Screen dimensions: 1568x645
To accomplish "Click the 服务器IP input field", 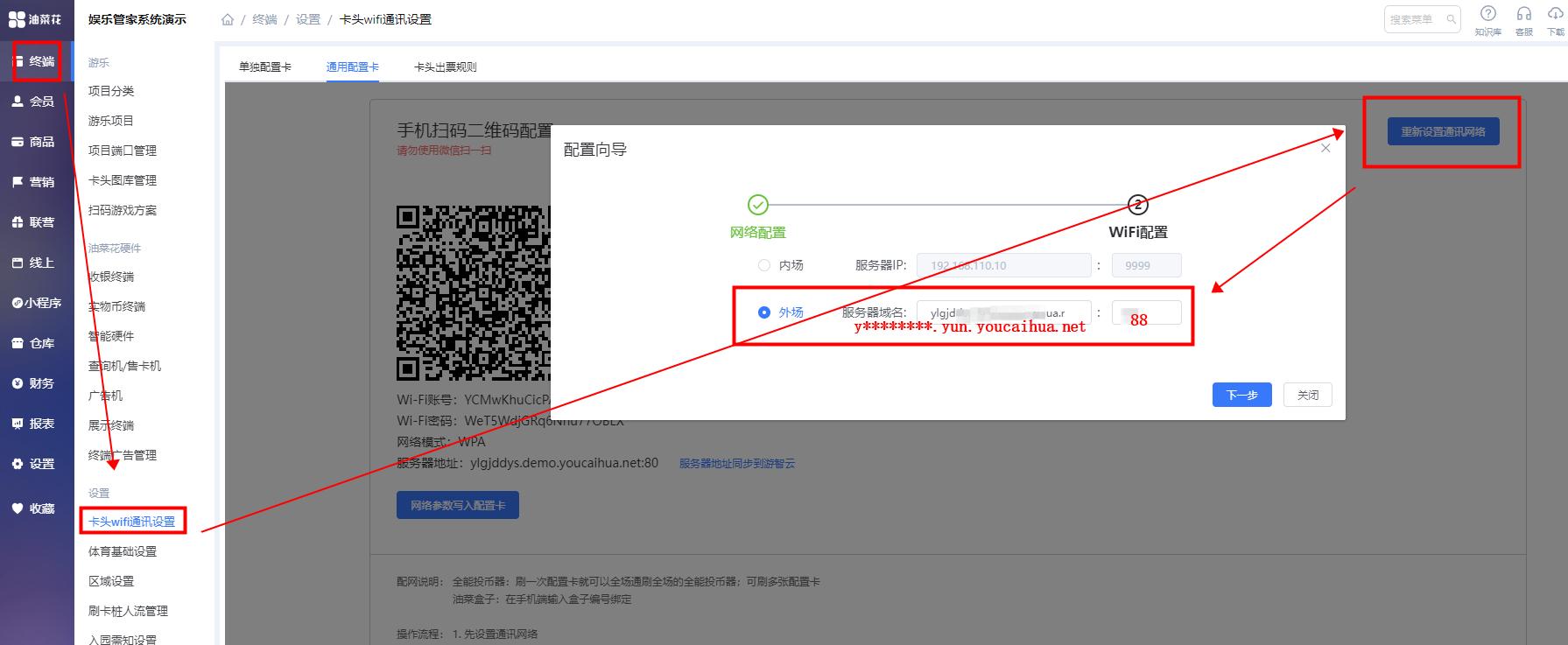I will pos(1003,265).
